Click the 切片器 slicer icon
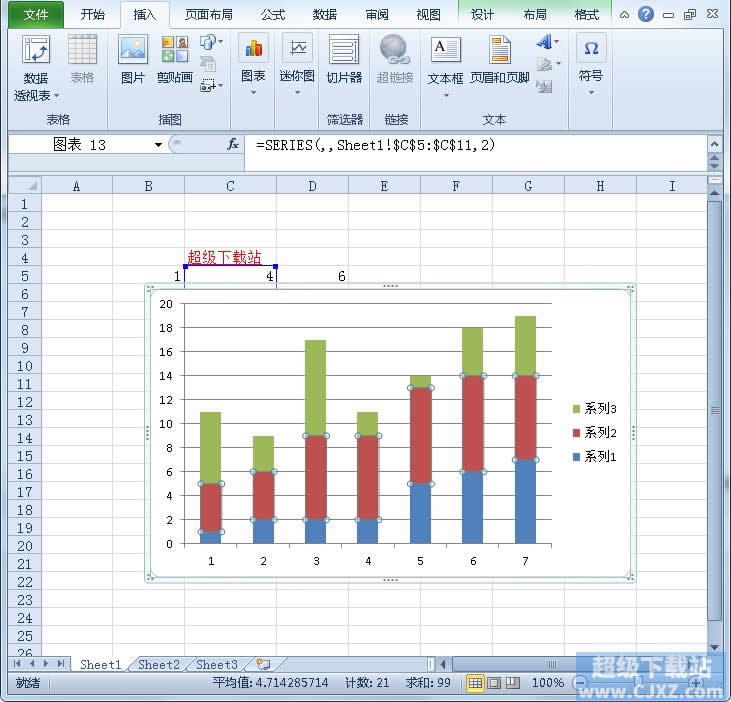This screenshot has height=702, width=731. pos(344,52)
